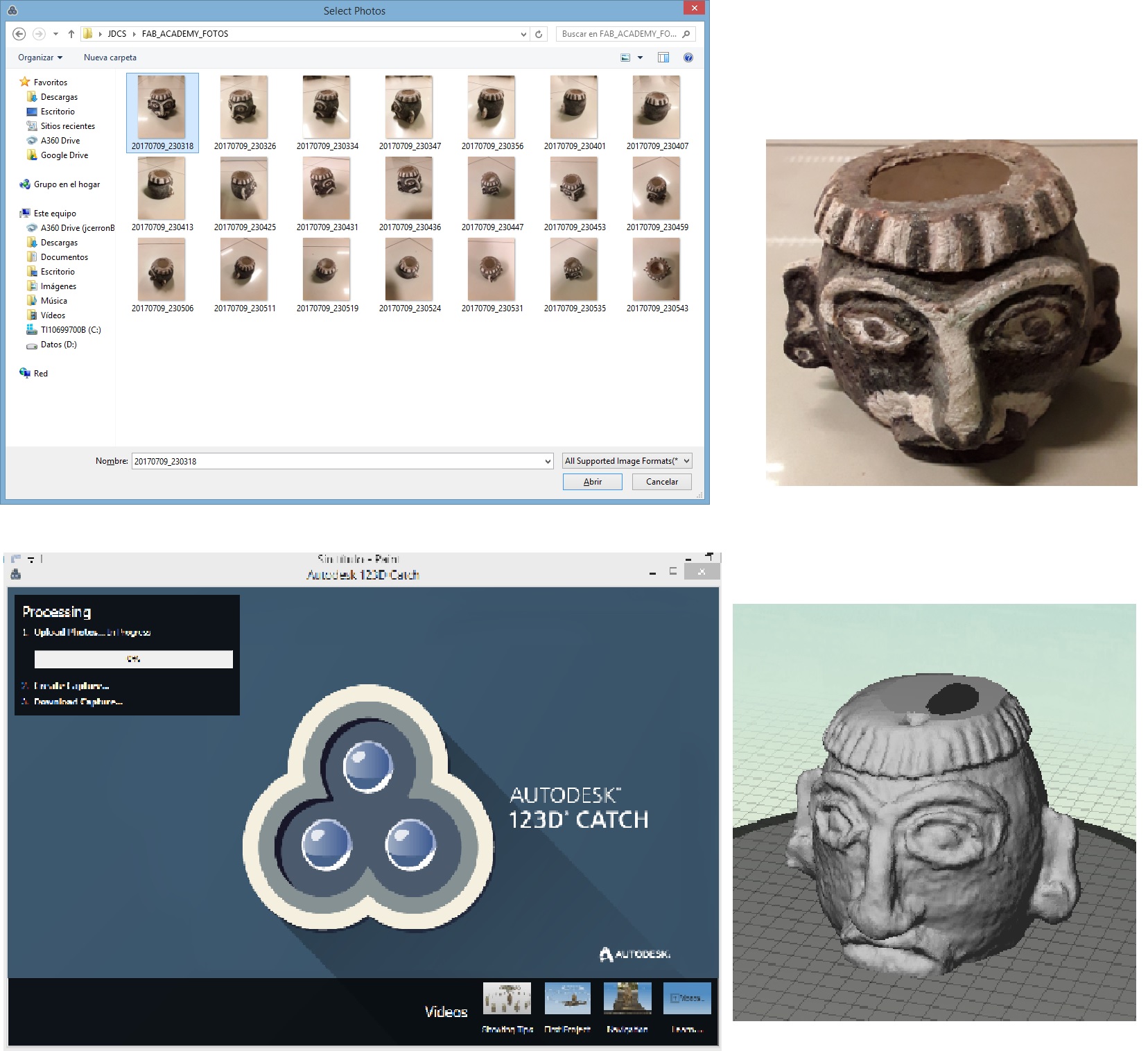Open A360 Drive under Favoritos
Viewport: 1148px width, 1051px height.
(x=60, y=141)
